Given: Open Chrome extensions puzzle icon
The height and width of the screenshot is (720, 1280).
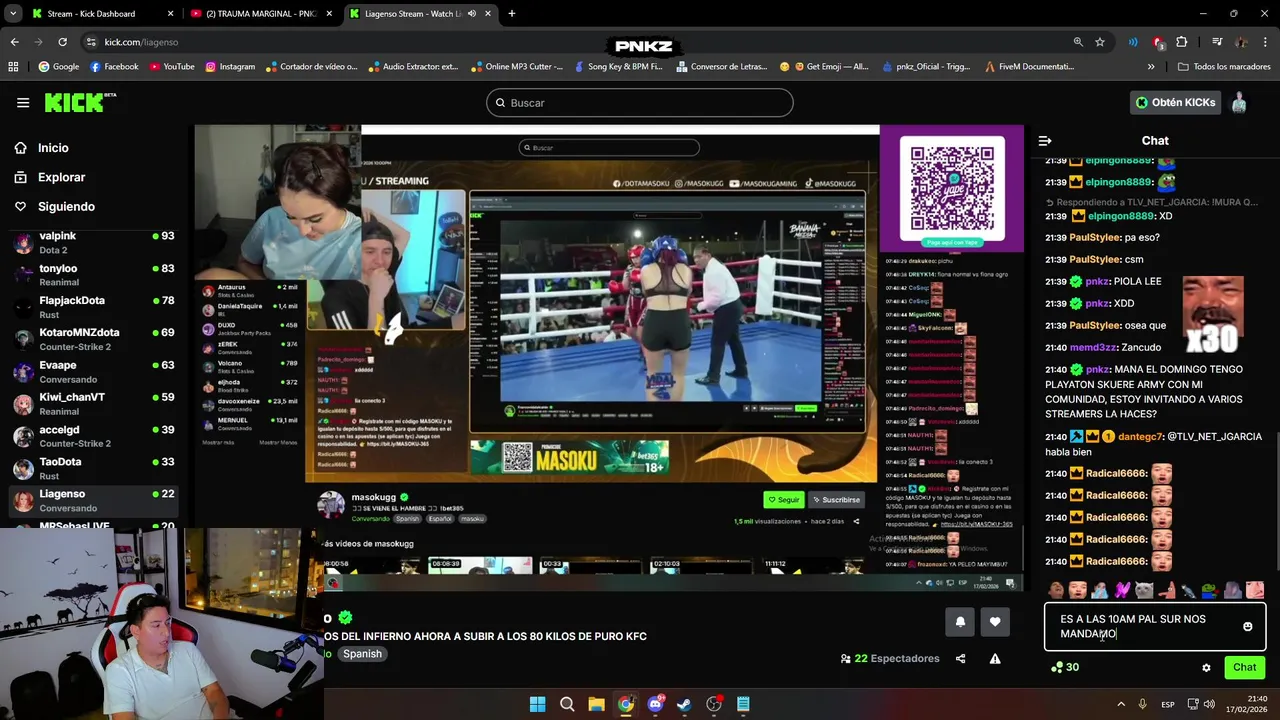Looking at the screenshot, I should [1182, 42].
